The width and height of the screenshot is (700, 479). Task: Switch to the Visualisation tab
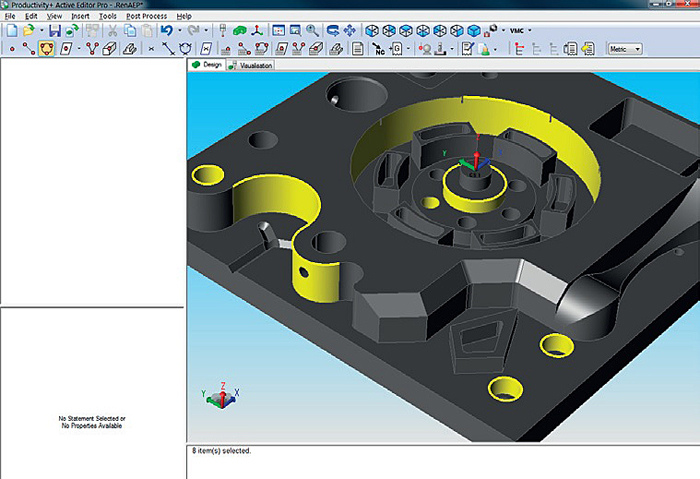(250, 65)
